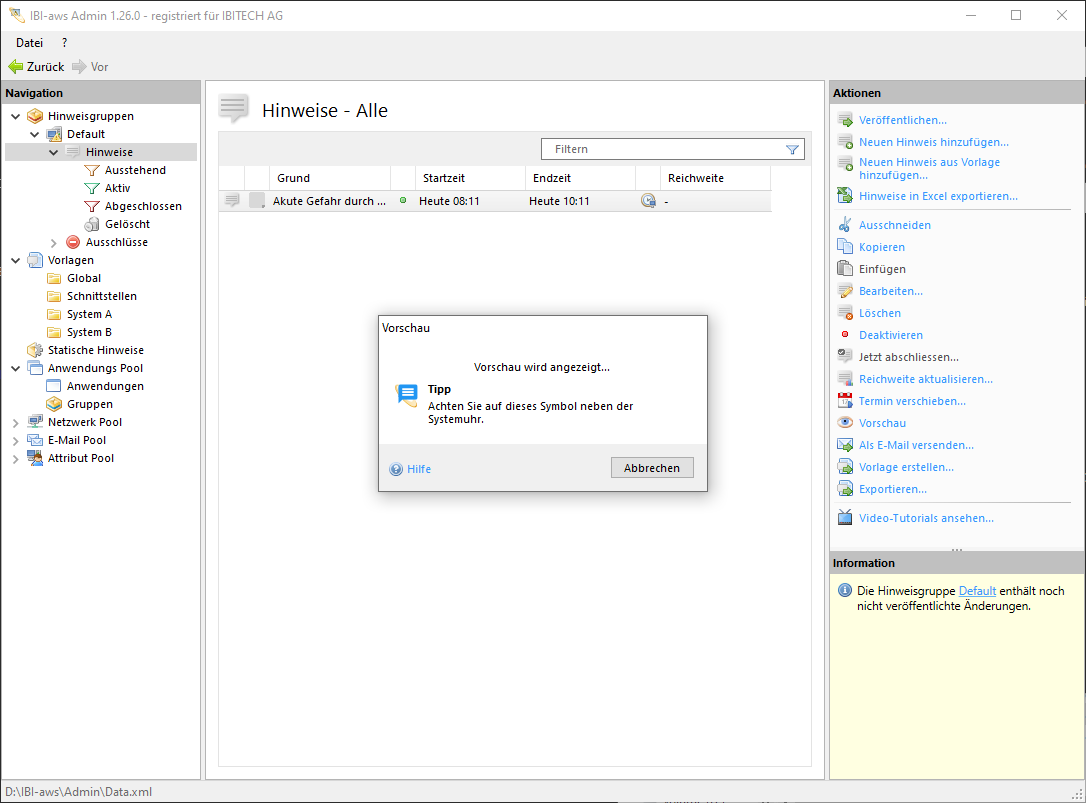Click the Vorschau eye icon
1086x803 pixels.
(x=845, y=423)
